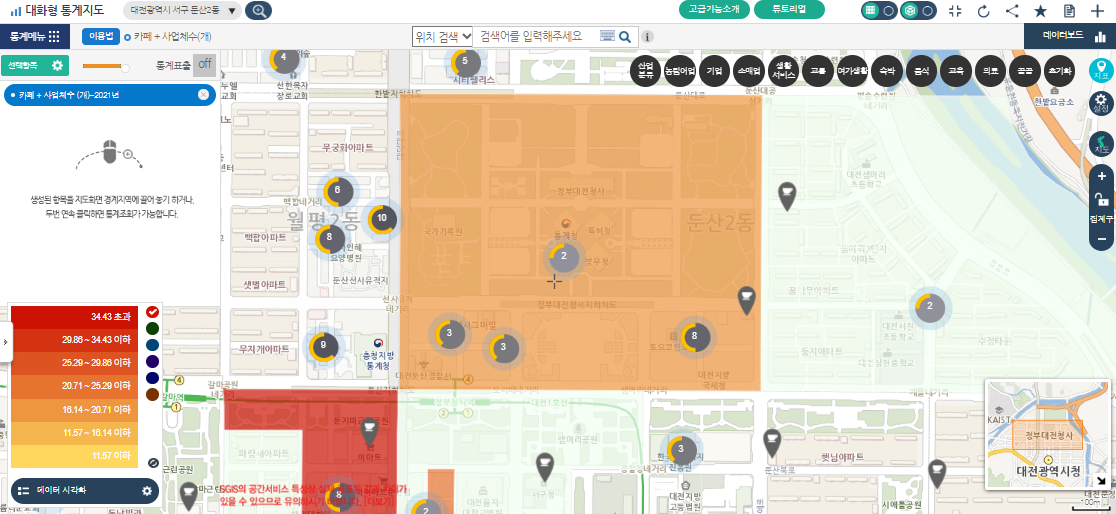Expand the collapsed side panel arrow by the legend

click(x=5, y=341)
